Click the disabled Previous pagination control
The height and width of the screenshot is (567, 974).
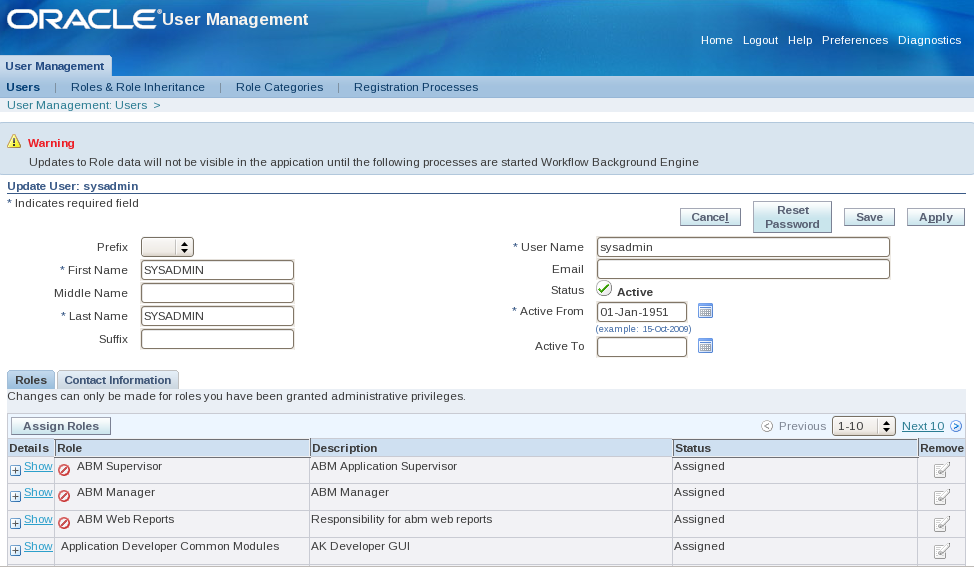pos(794,426)
